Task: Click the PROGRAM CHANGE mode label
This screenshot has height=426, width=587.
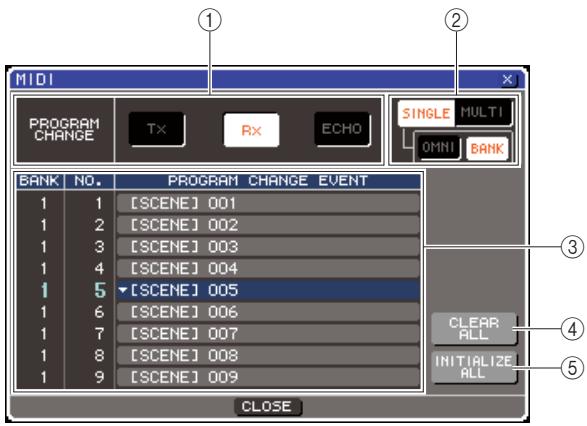Action: pos(64,130)
